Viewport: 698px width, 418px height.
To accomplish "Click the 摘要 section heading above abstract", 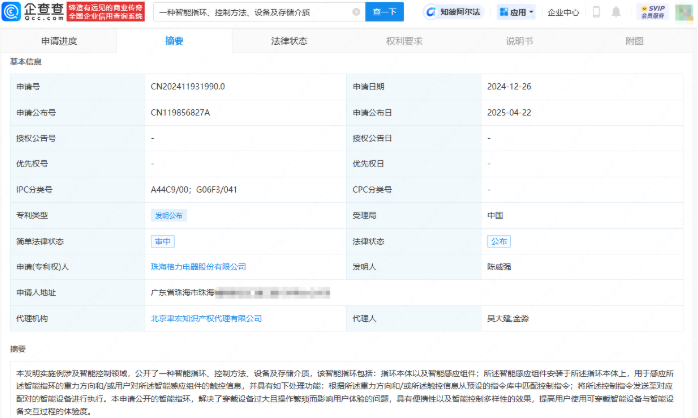I will 18,349.
